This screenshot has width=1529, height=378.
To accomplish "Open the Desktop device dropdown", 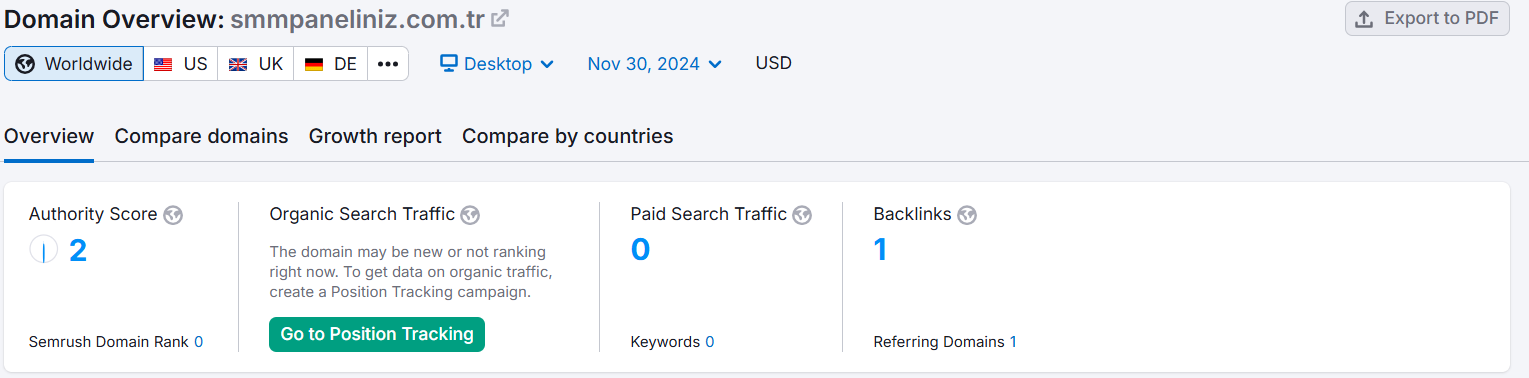I will point(497,64).
